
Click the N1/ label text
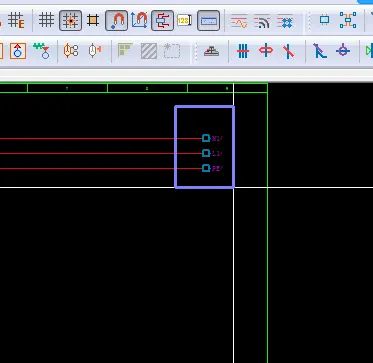(217, 138)
